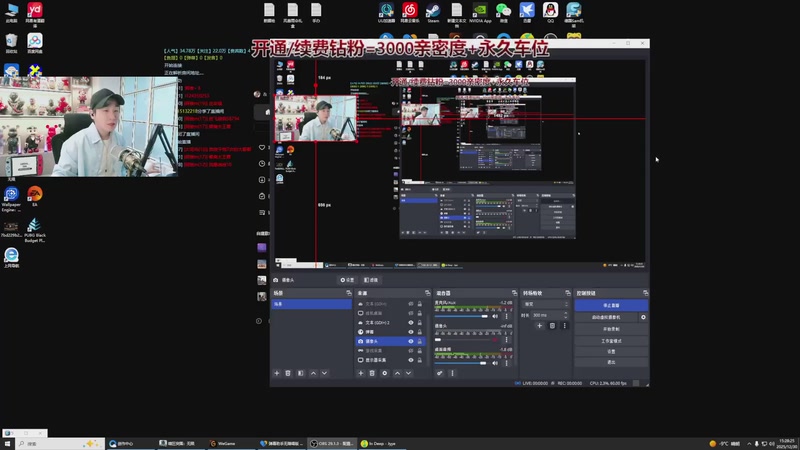Add a new source with the plus icon
The height and width of the screenshot is (450, 800).
coord(360,373)
